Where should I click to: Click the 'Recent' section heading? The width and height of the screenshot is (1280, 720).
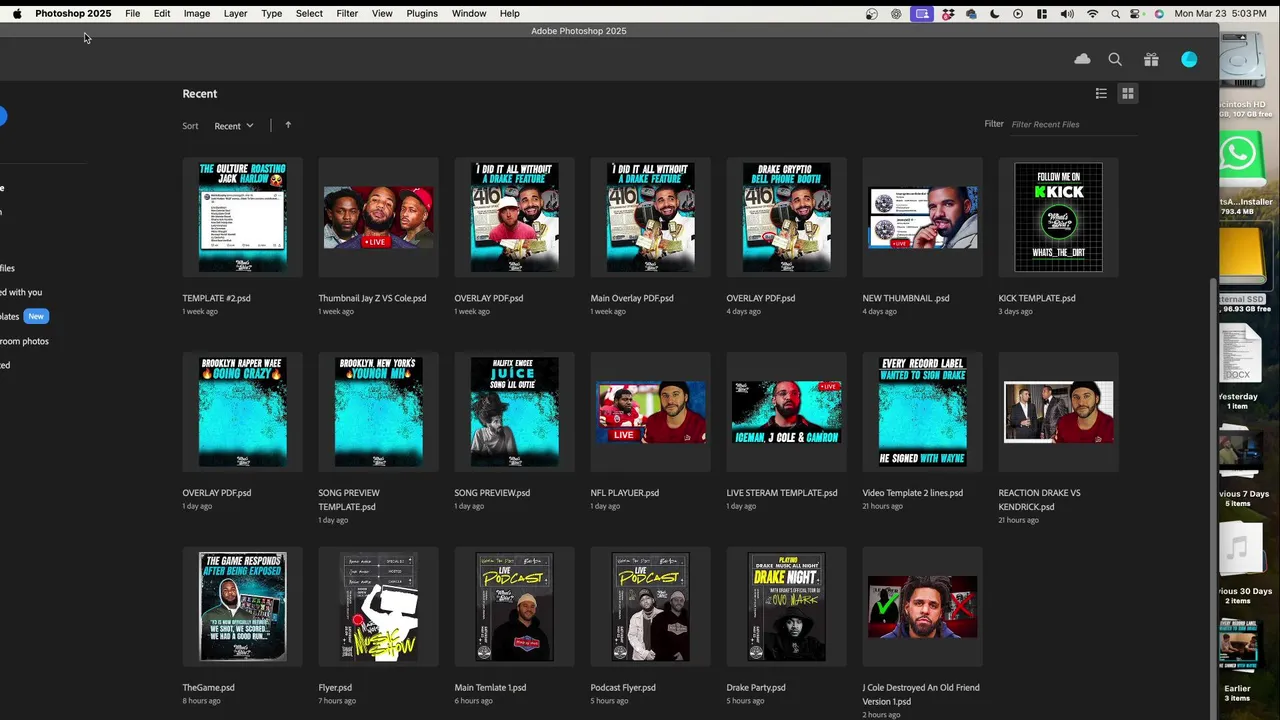(x=199, y=94)
